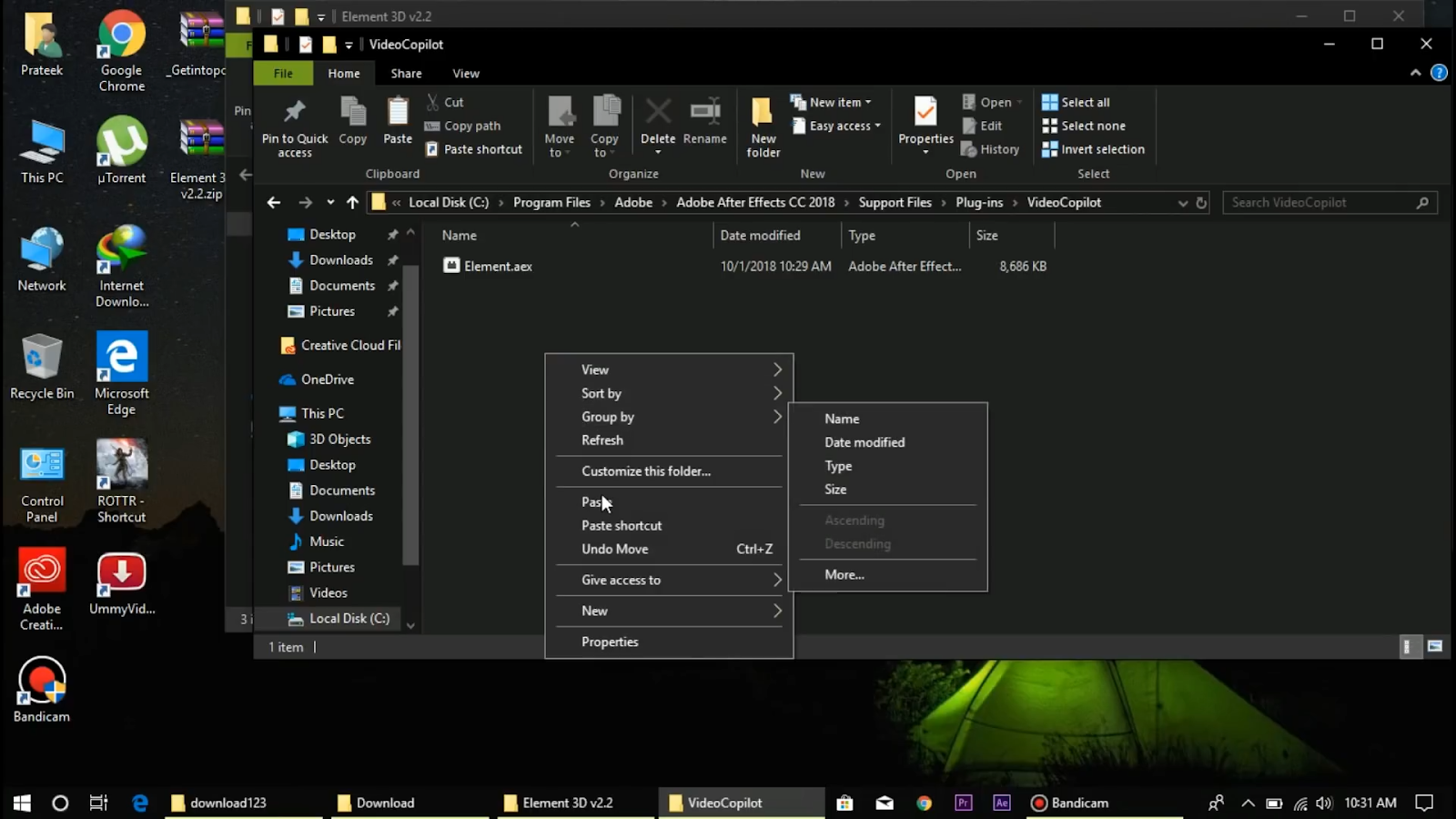This screenshot has width=1456, height=819.
Task: Click Paste shortcut in the context menu
Action: click(670, 525)
